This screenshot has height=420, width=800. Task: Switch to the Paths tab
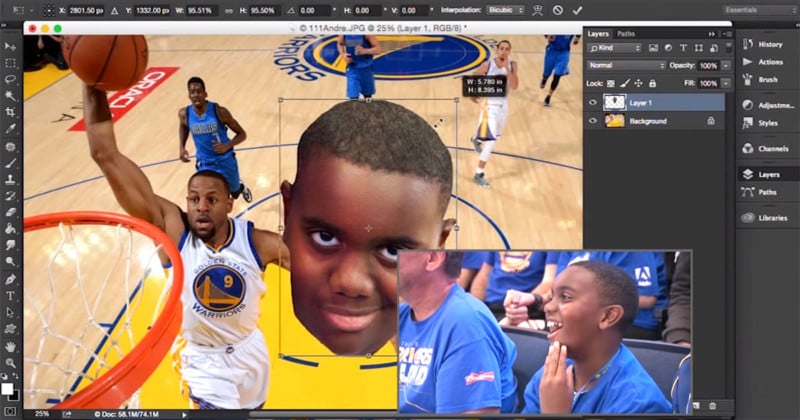[626, 34]
